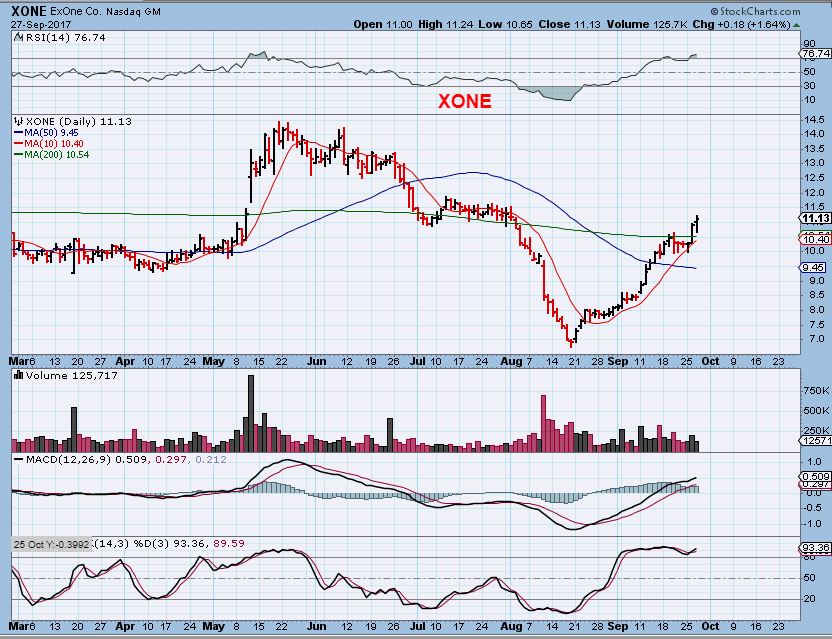
Task: Click the Aug label on price chart time axis
Action: [x=512, y=361]
